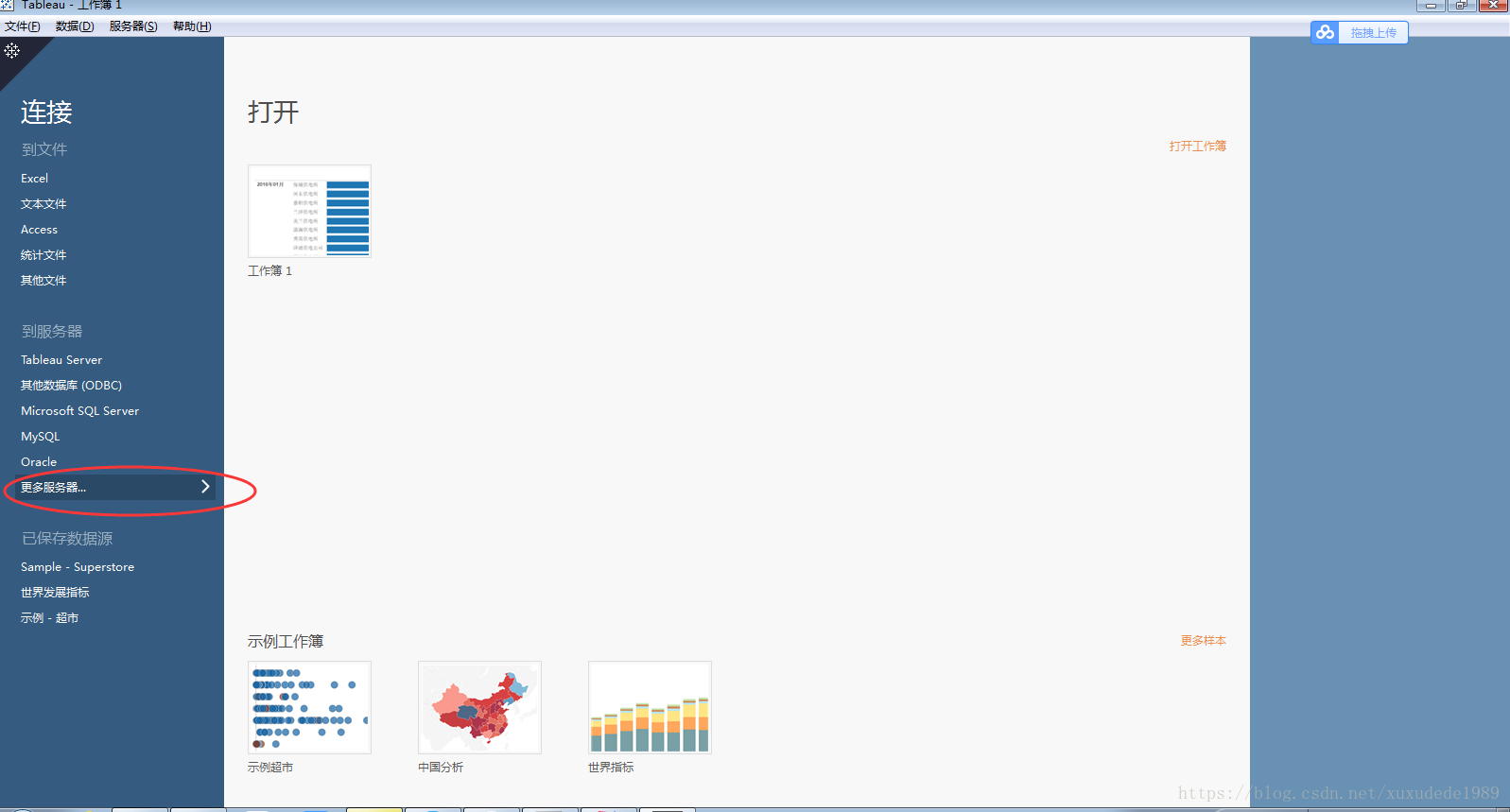This screenshot has width=1510, height=812.
Task: Connect to Oracle server
Action: point(39,462)
